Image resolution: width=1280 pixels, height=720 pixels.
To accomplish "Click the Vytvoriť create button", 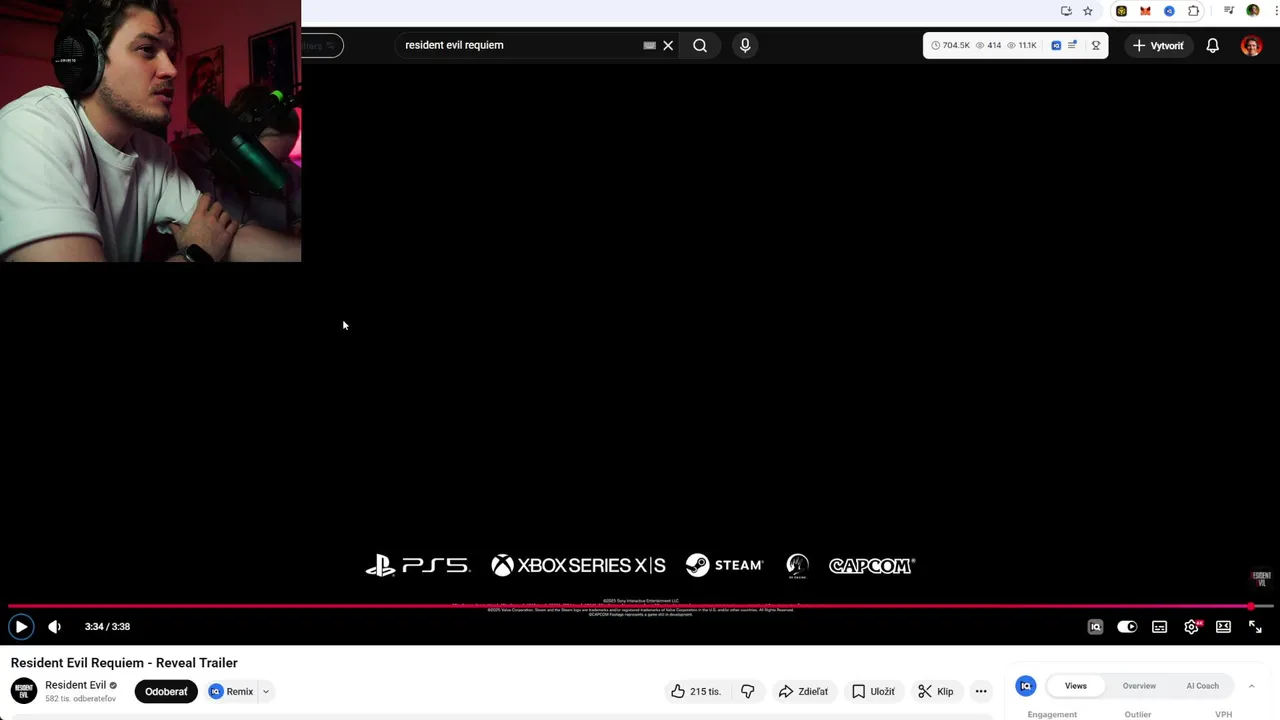I will click(1158, 46).
